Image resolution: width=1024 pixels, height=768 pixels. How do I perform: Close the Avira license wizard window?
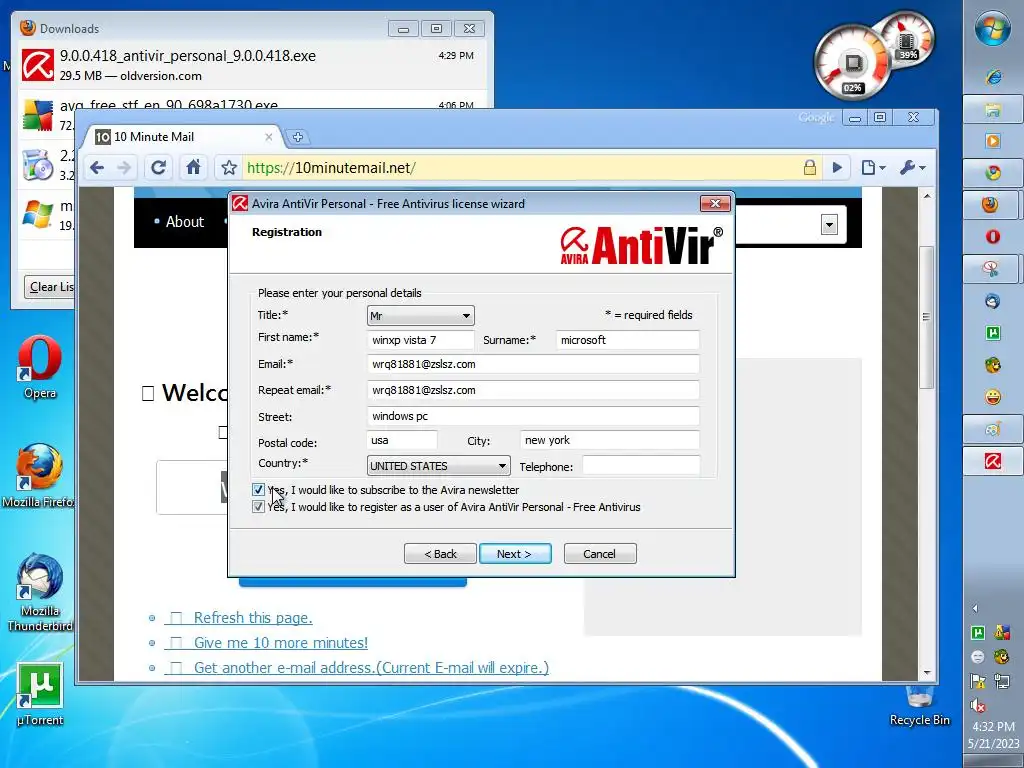click(715, 204)
